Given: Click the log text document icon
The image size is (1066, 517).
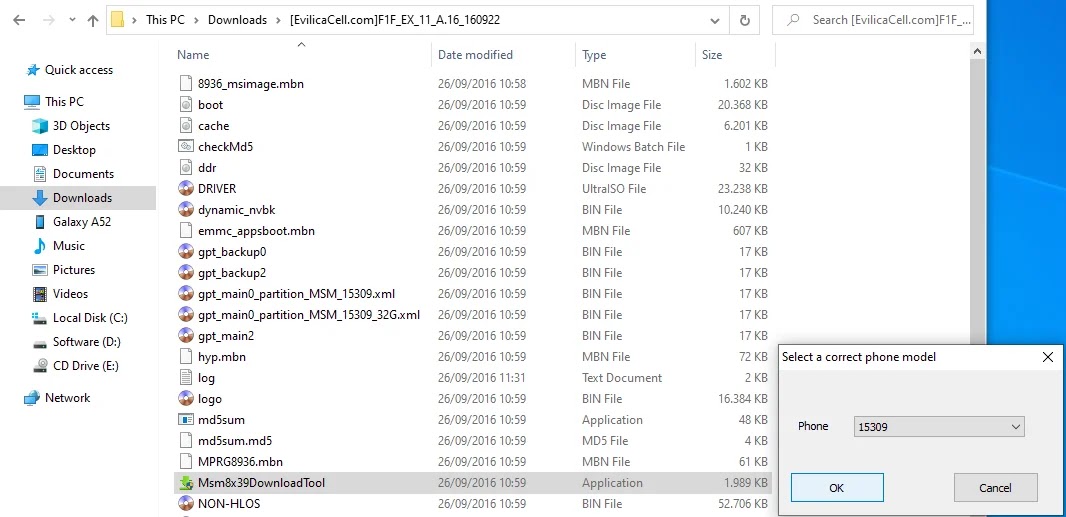Looking at the screenshot, I should tap(186, 378).
